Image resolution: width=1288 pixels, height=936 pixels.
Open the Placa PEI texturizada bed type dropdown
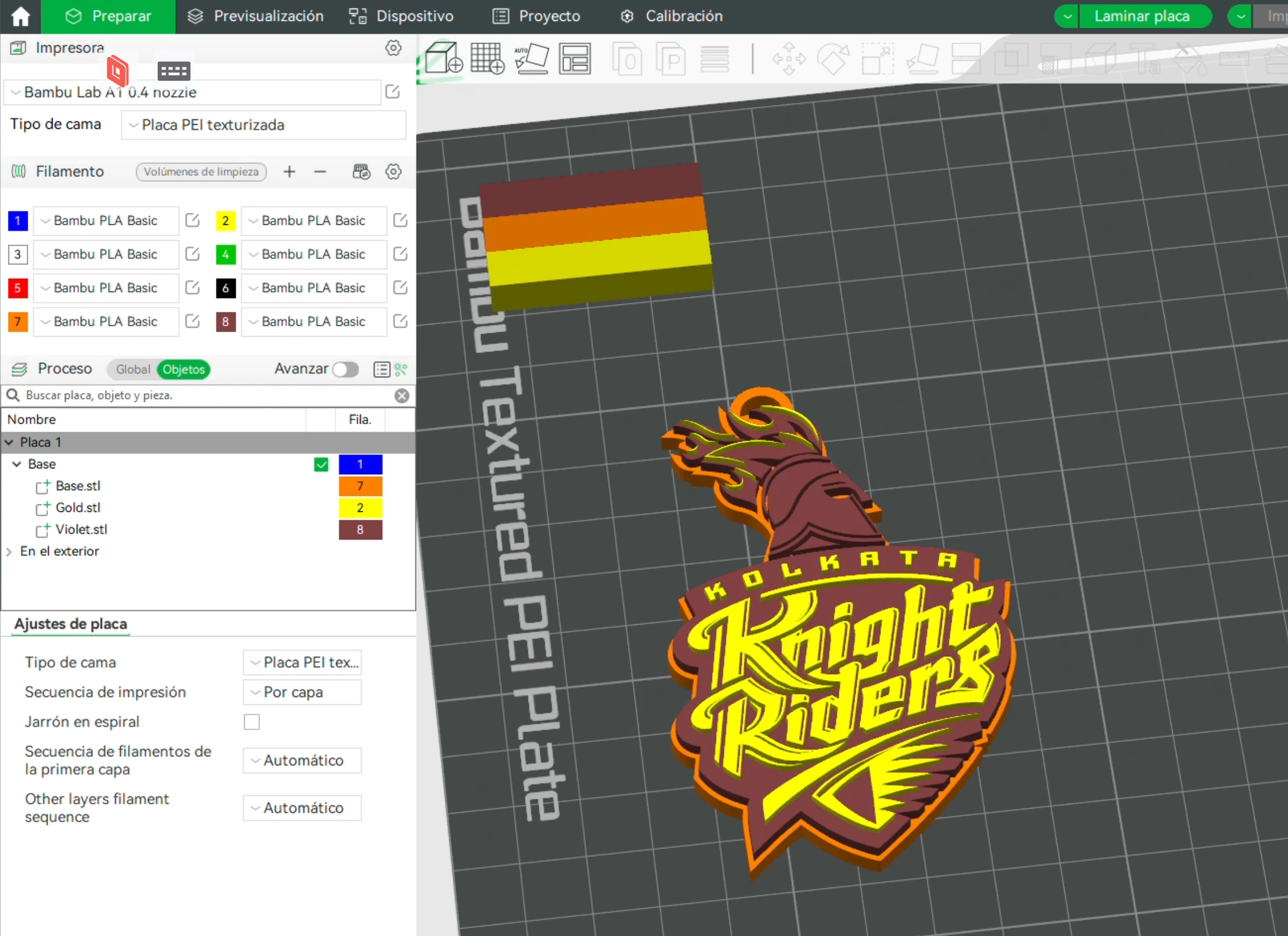coord(263,125)
